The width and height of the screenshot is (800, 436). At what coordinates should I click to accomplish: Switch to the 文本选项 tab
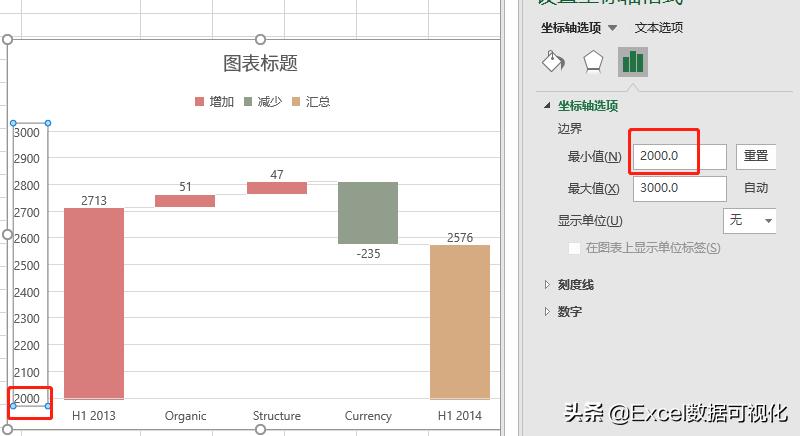[659, 28]
